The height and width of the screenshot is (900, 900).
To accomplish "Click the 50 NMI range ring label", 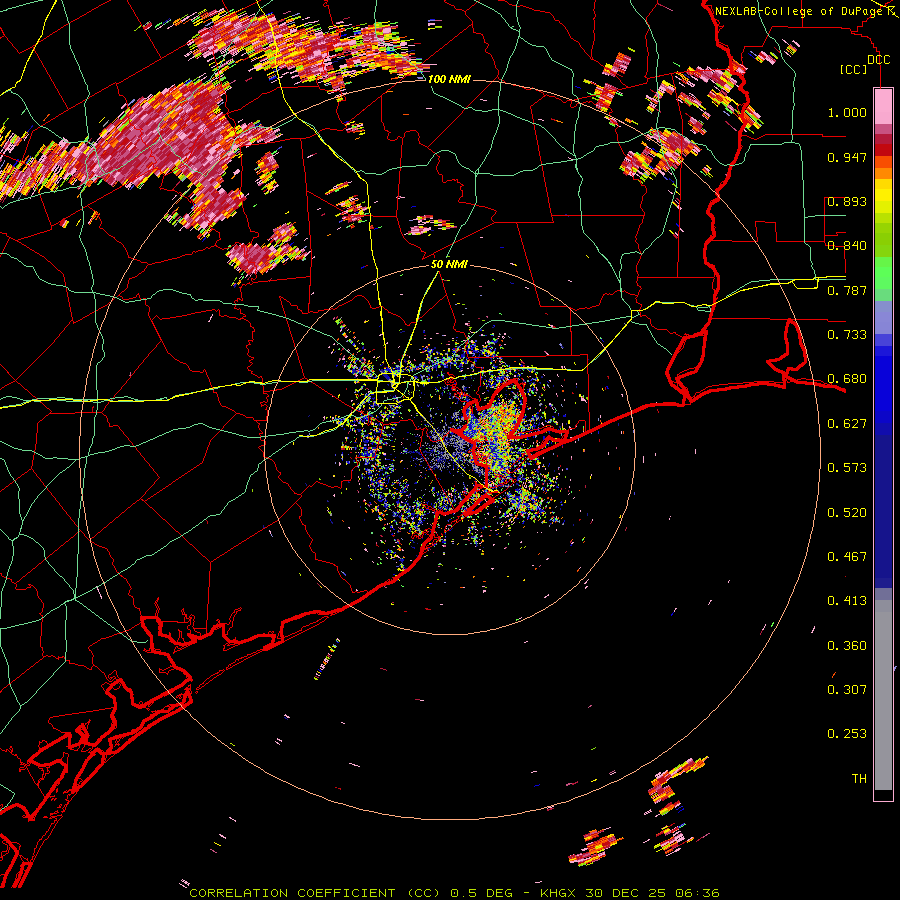I will tap(449, 264).
